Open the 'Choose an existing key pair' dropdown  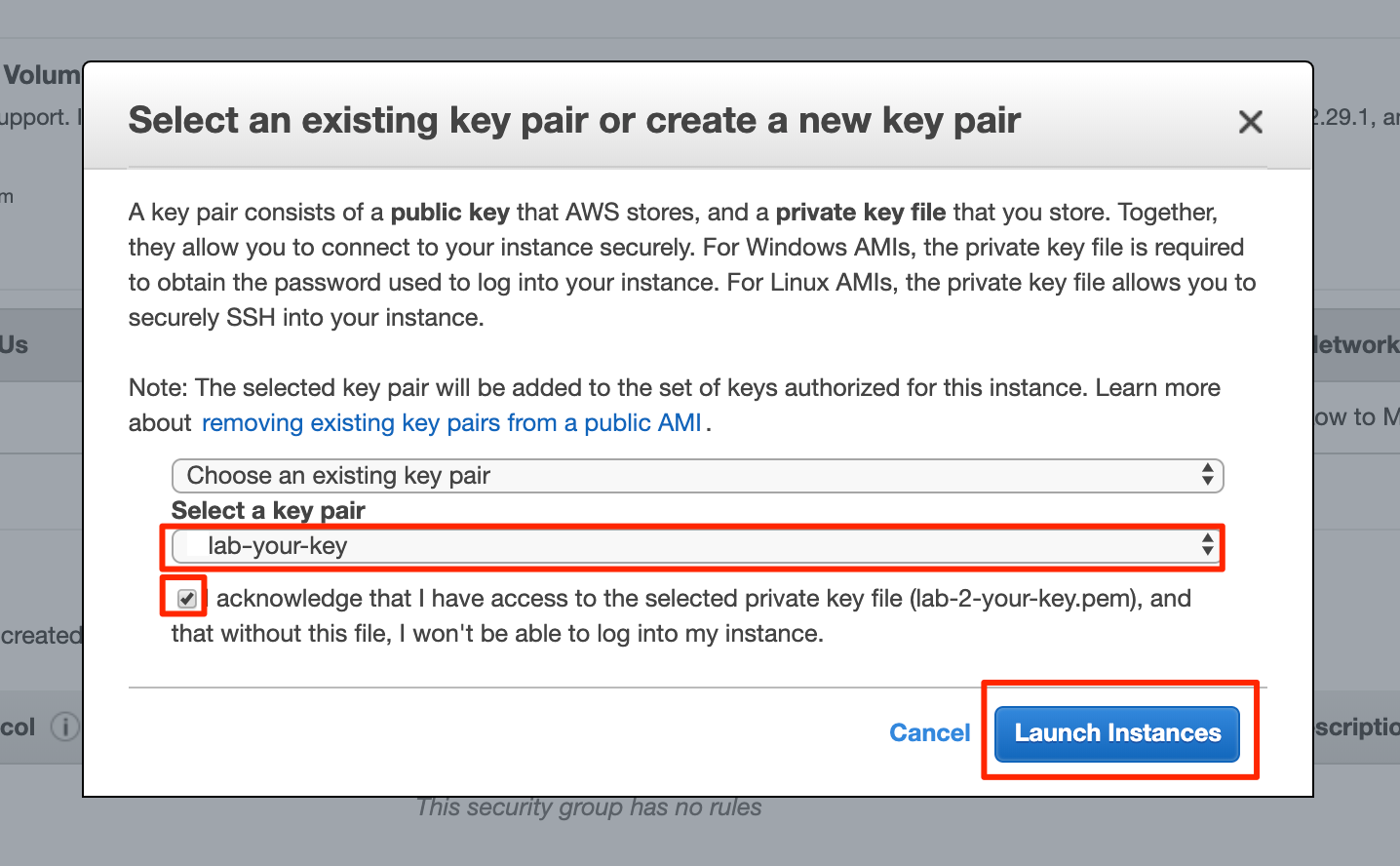697,475
